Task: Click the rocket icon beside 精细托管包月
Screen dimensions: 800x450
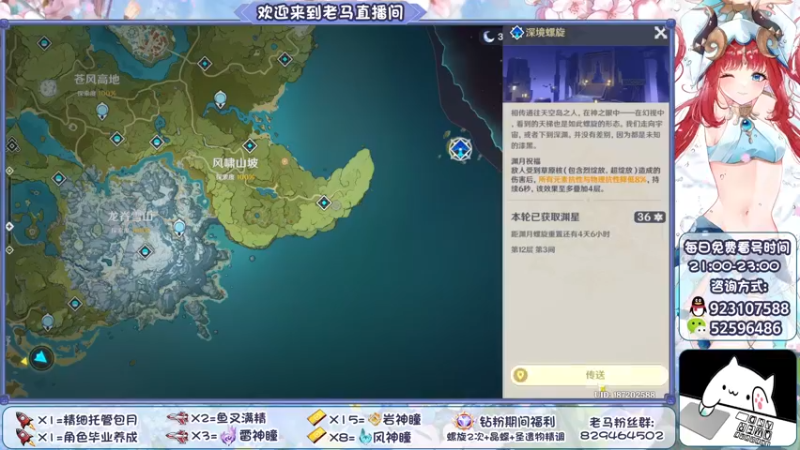Action: tap(24, 420)
